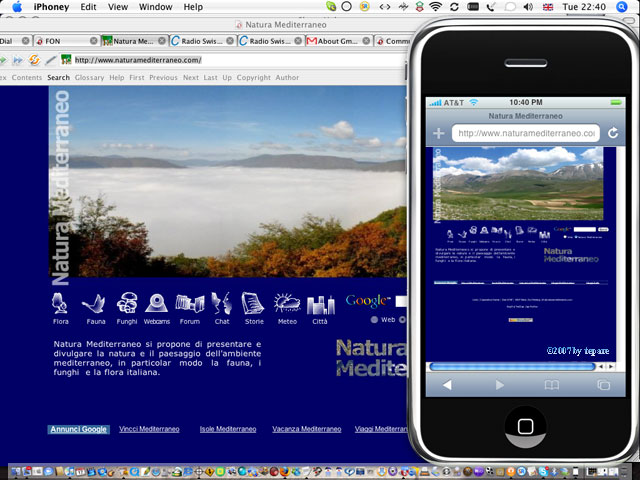This screenshot has width=640, height=480.
Task: Switch to the first Radio Swis... tab
Action: (203, 41)
